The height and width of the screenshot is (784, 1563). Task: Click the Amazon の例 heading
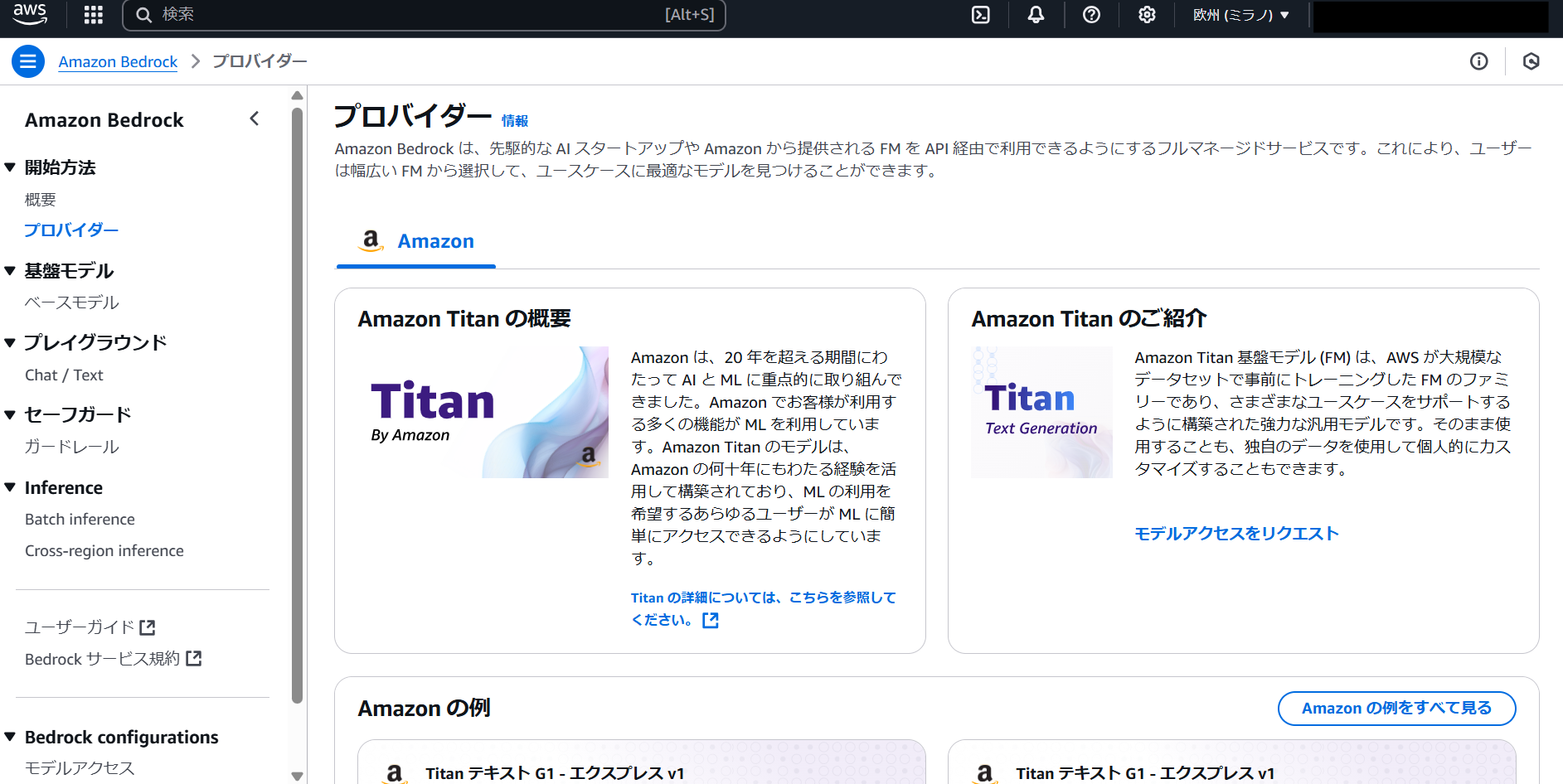click(x=425, y=709)
